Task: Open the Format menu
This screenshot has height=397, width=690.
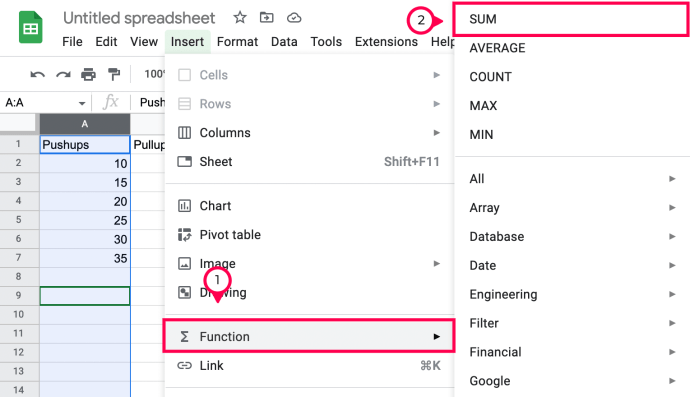Action: tap(237, 42)
